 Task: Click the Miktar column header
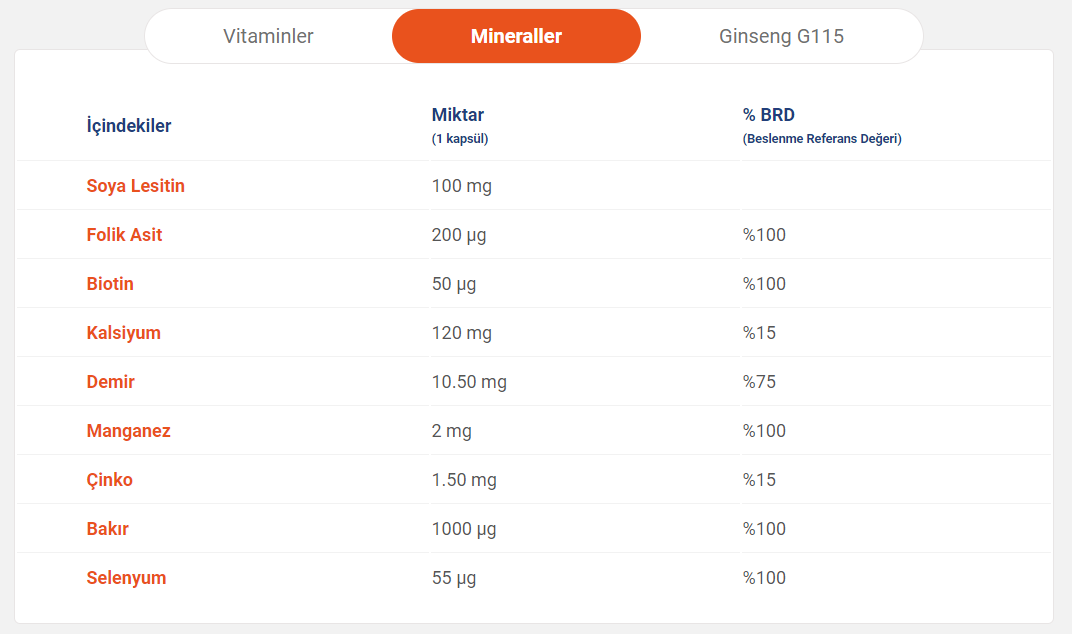(457, 115)
